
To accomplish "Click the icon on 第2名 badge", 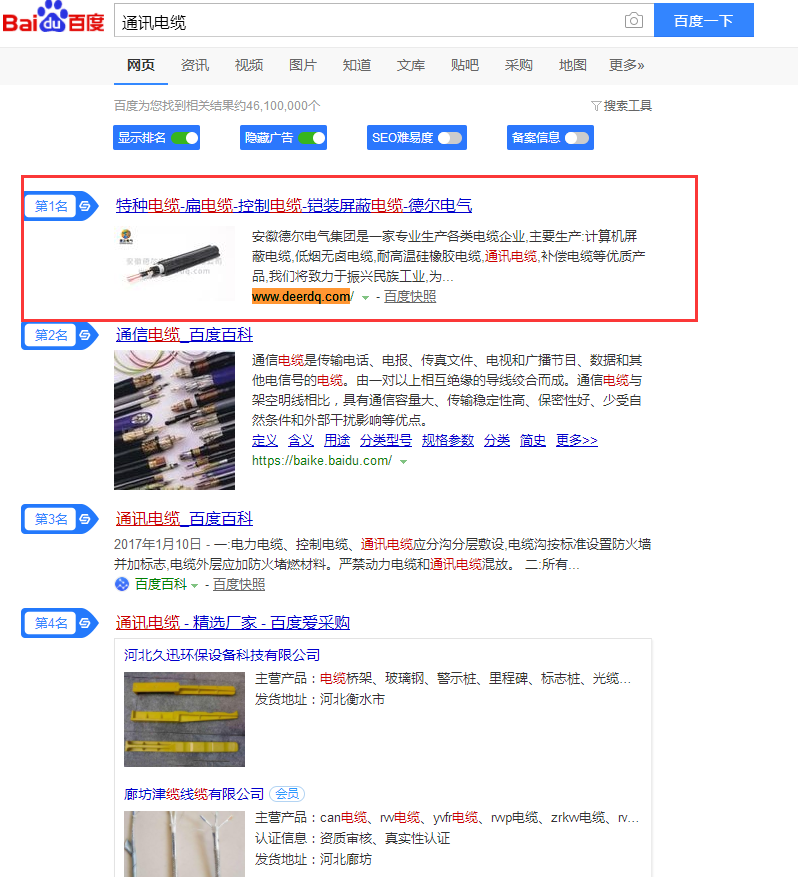I will 85,335.
